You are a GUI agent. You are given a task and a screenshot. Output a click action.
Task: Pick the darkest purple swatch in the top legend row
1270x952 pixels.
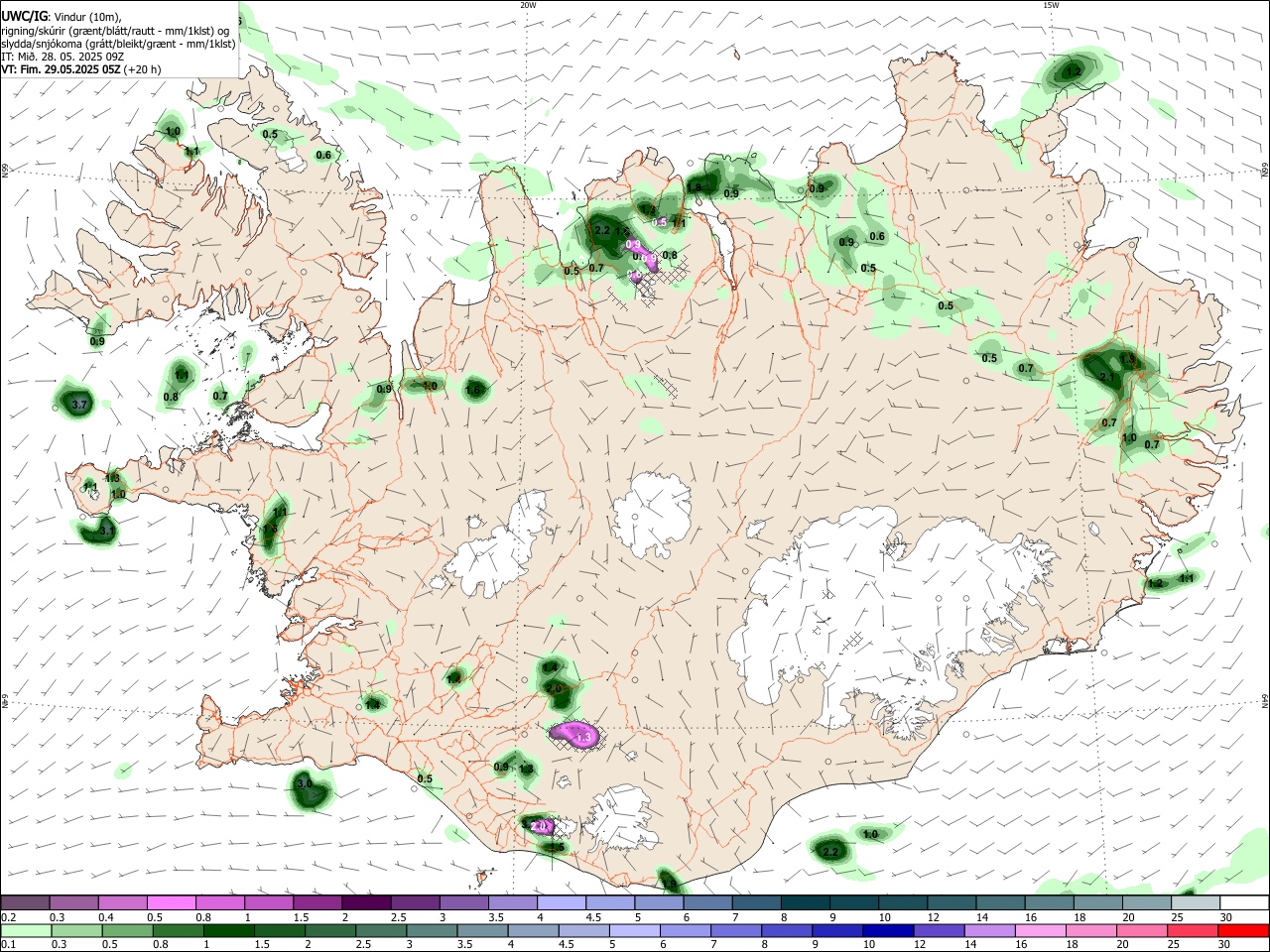click(366, 903)
